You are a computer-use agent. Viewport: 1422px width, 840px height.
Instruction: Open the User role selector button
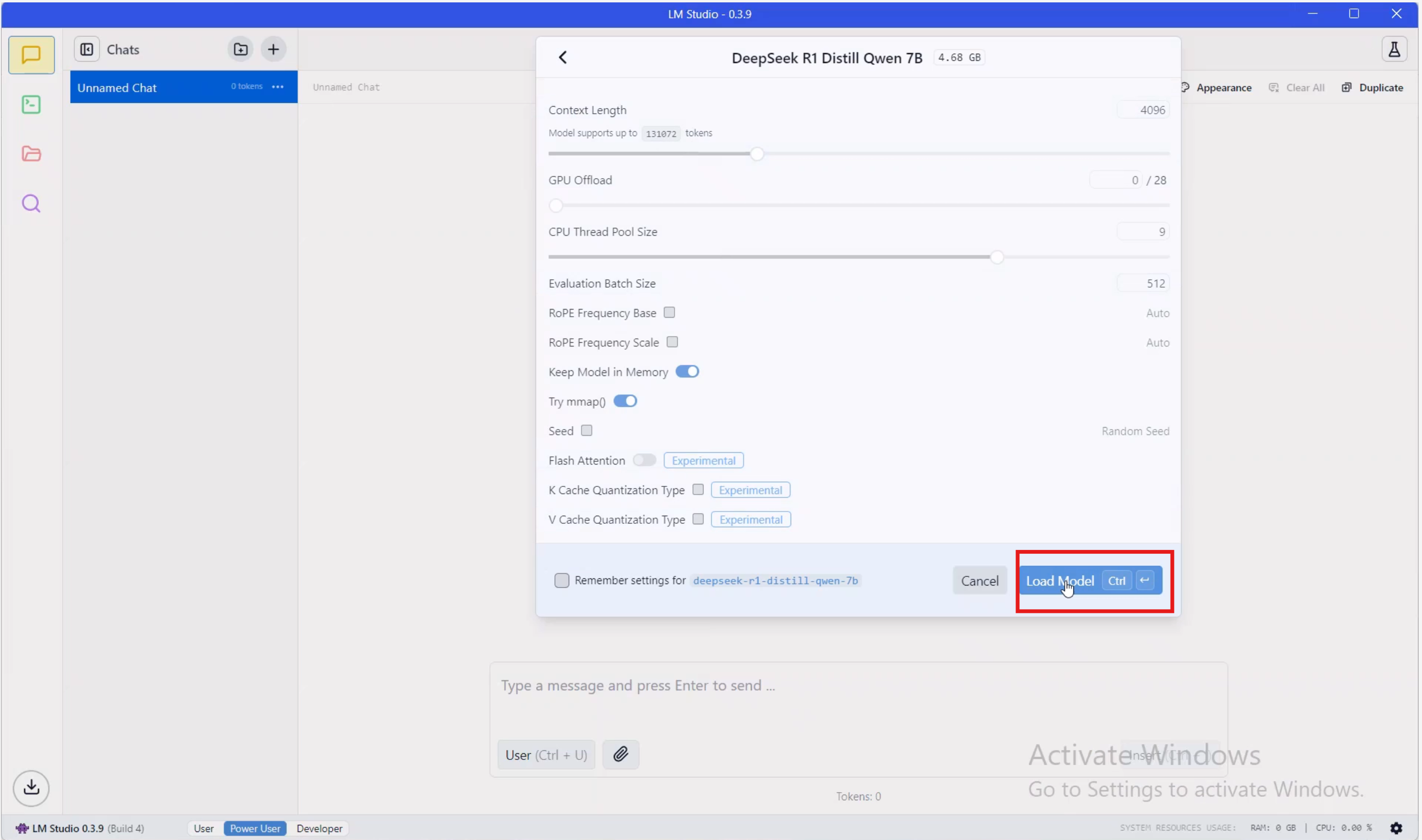[x=546, y=755]
